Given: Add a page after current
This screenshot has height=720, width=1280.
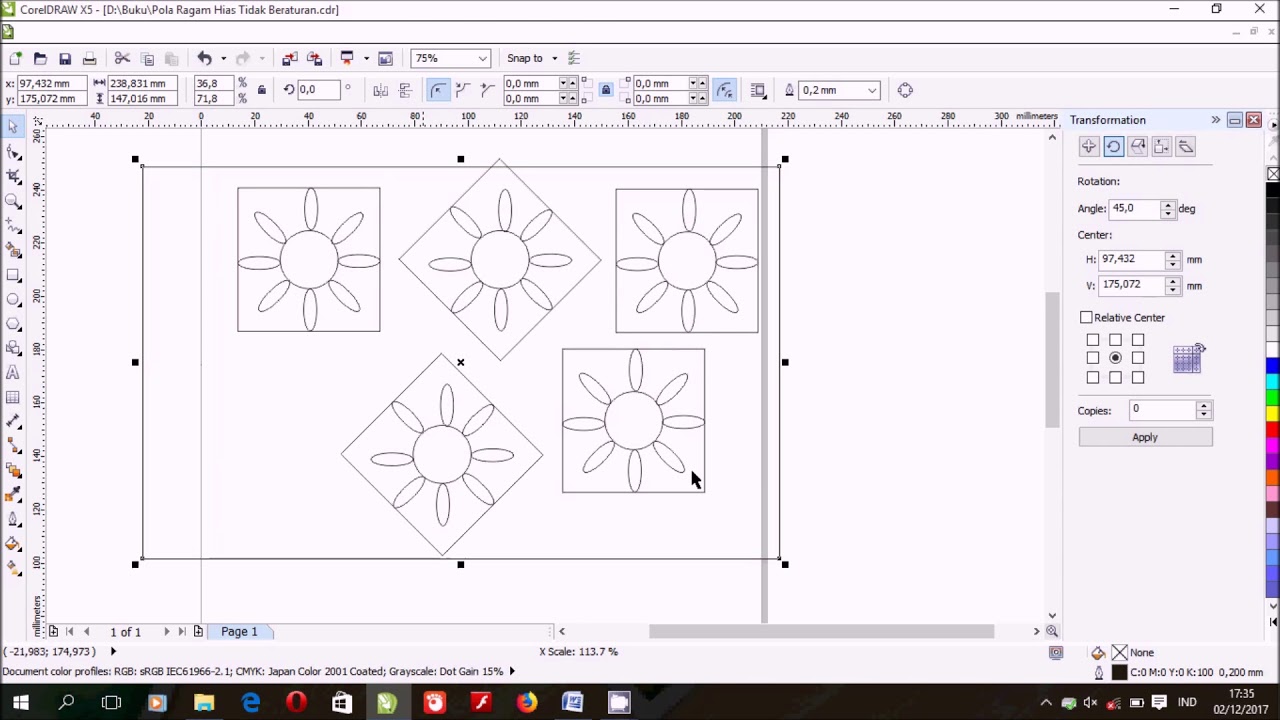Looking at the screenshot, I should 198,631.
